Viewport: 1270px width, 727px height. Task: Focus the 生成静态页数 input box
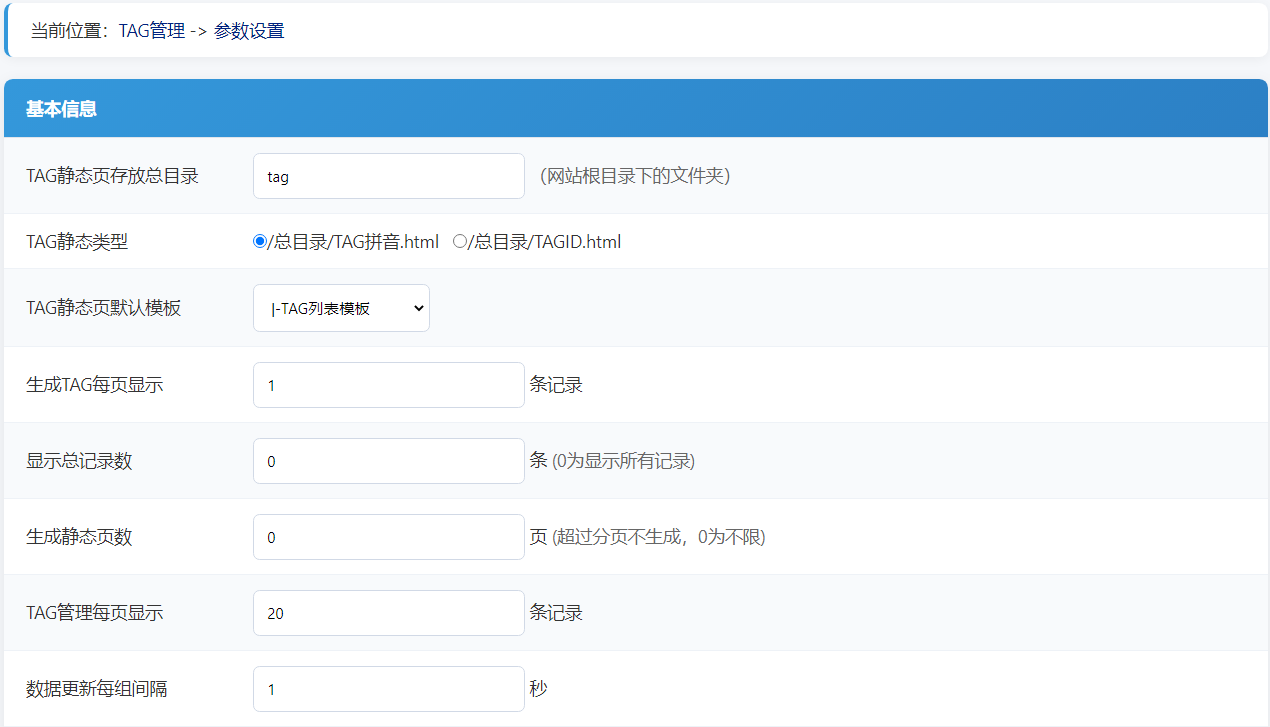[x=388, y=536]
